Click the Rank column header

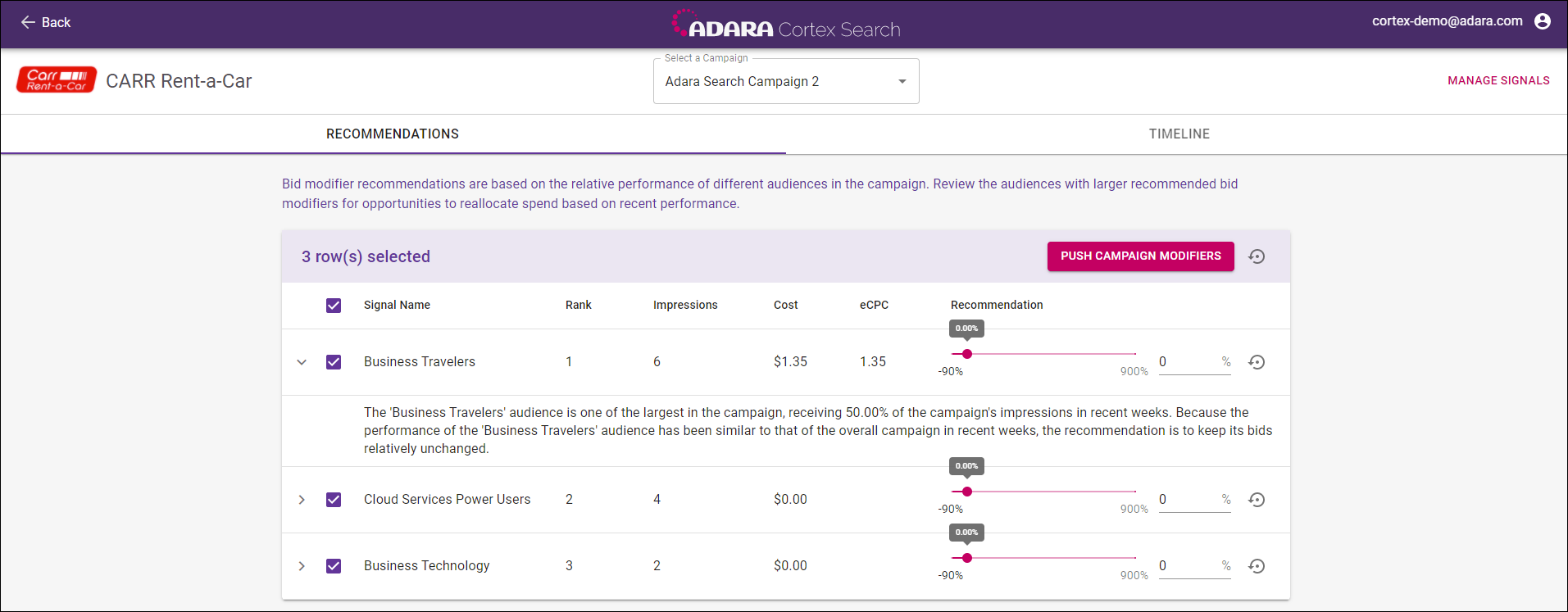[x=578, y=305]
